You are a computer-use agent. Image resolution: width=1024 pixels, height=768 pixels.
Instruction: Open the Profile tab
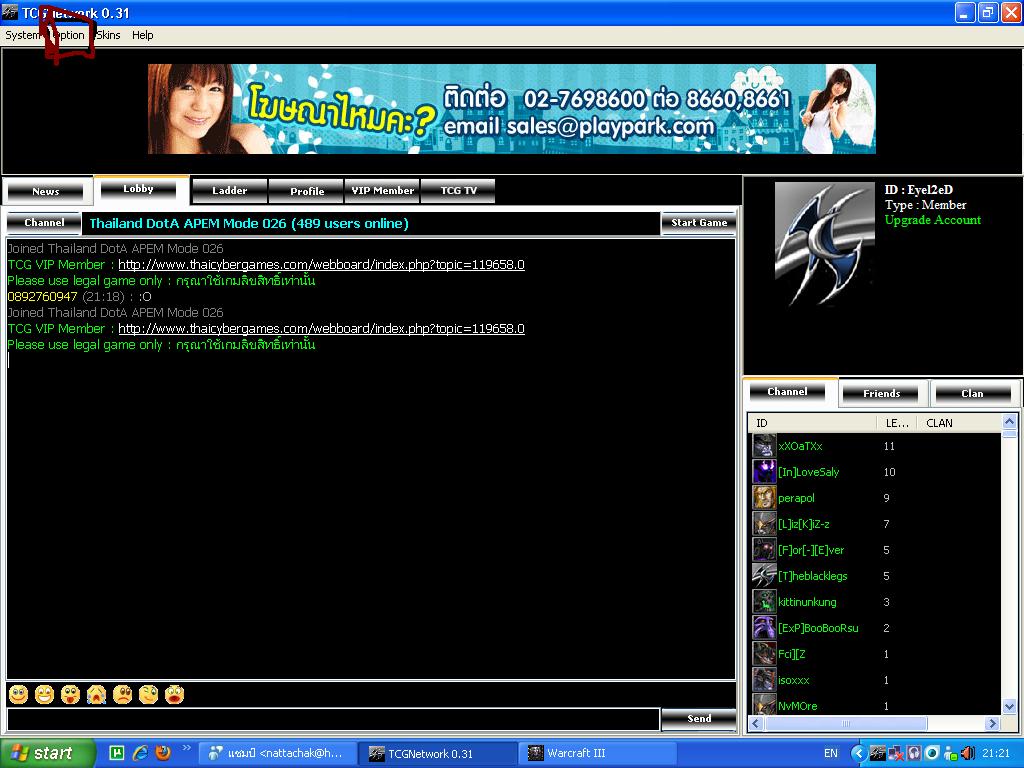click(x=307, y=191)
